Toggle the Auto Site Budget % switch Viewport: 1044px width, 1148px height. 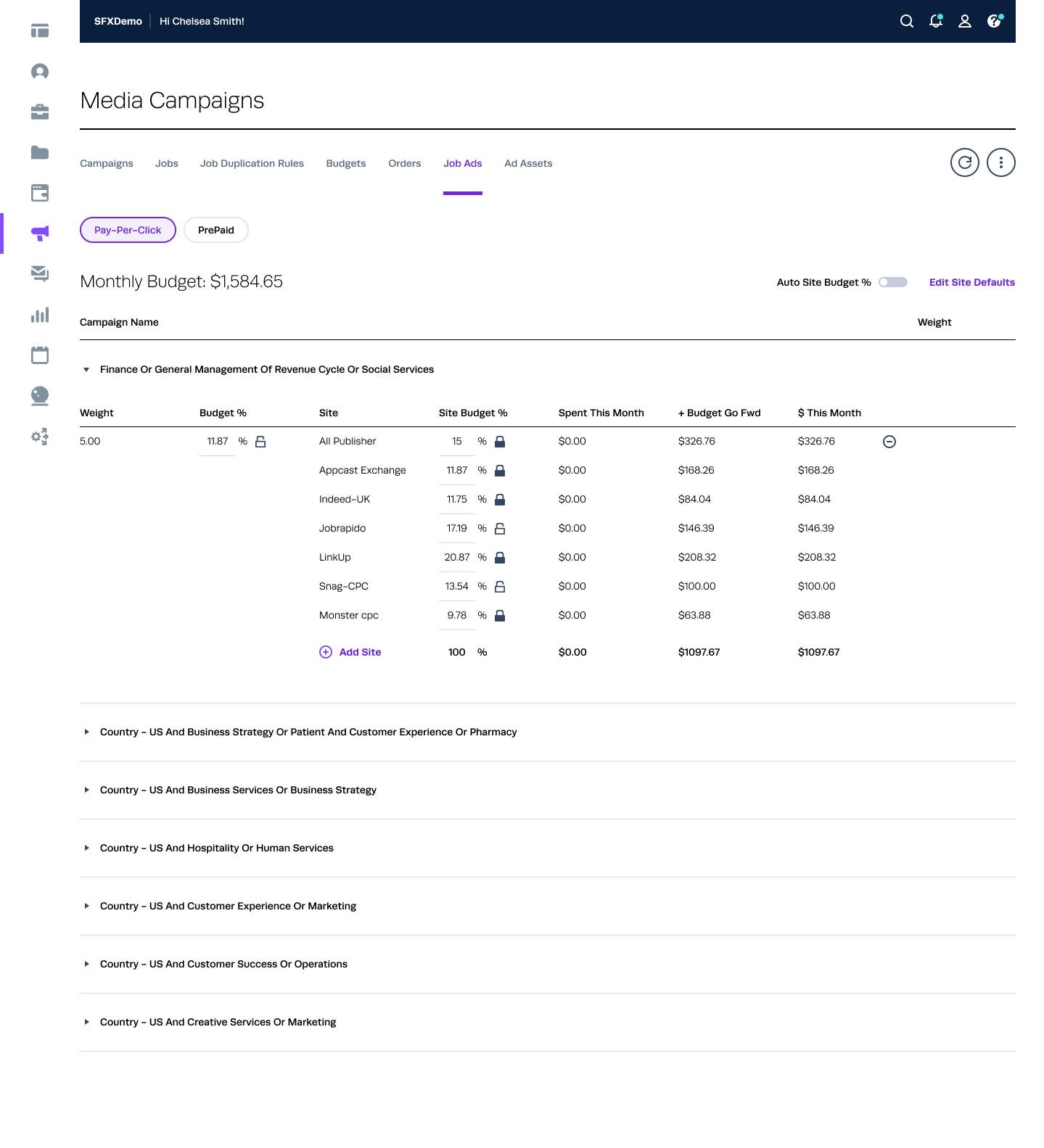[x=892, y=282]
